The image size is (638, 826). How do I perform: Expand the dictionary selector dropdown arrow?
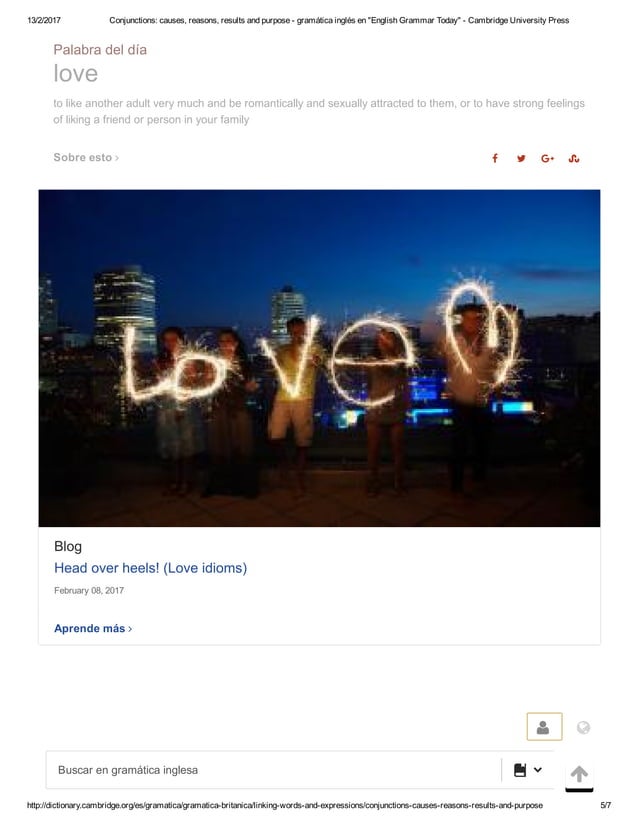(x=537, y=770)
